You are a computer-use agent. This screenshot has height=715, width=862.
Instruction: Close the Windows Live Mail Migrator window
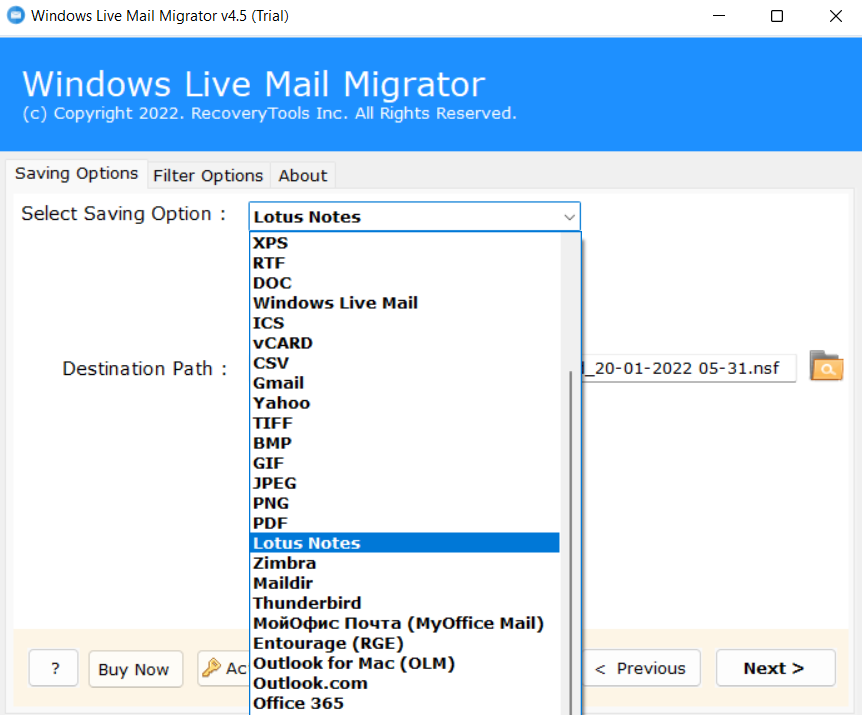tap(835, 16)
